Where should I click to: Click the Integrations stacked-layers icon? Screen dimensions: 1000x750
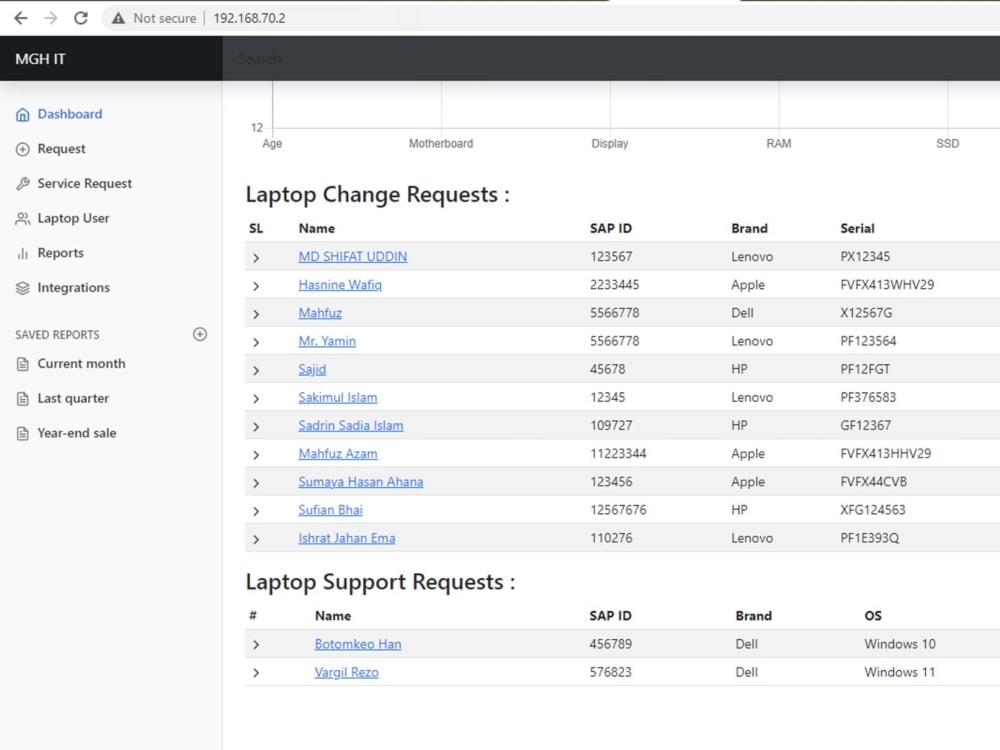22,288
